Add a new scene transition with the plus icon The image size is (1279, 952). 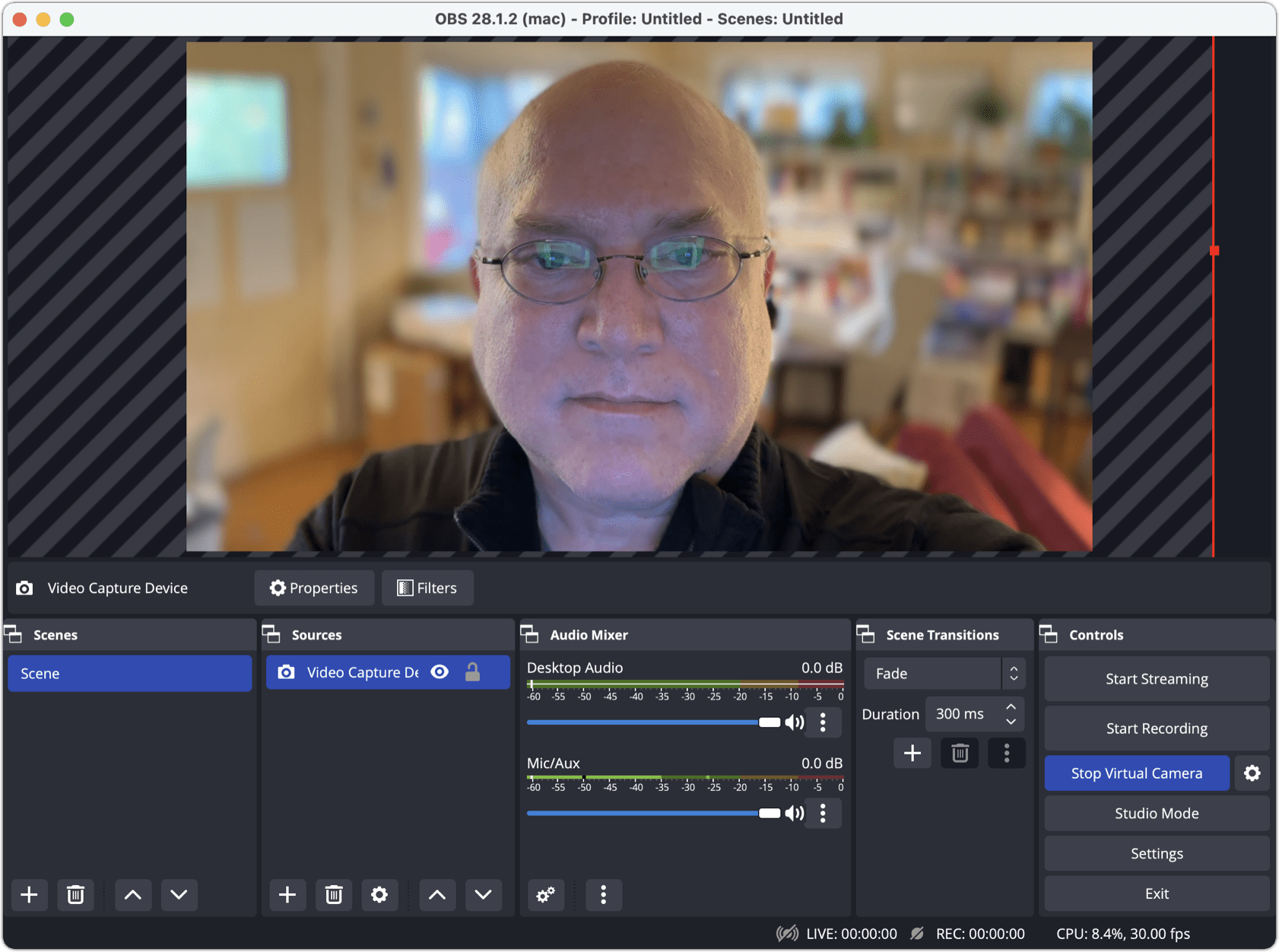(x=912, y=753)
